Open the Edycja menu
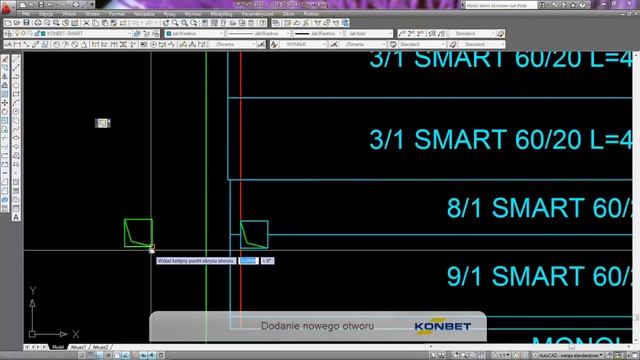Image resolution: width=640 pixels, height=360 pixels. tap(46, 14)
